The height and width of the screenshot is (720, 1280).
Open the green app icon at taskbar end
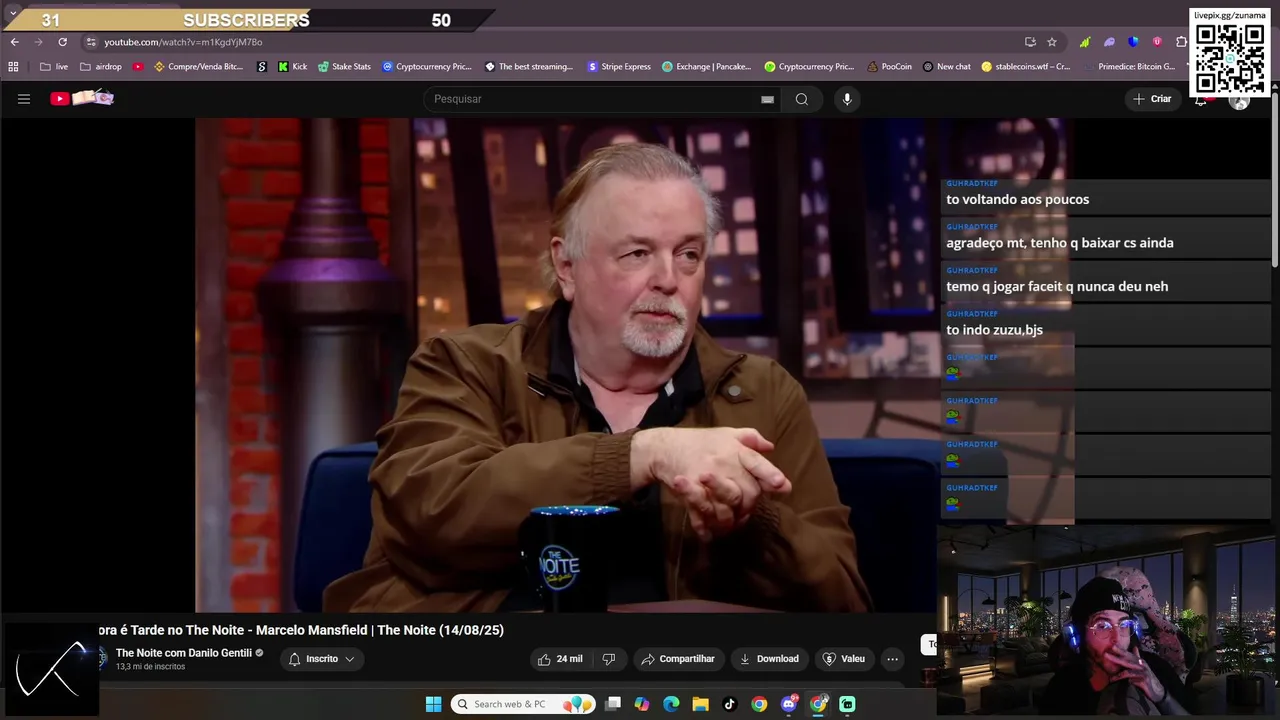847,704
